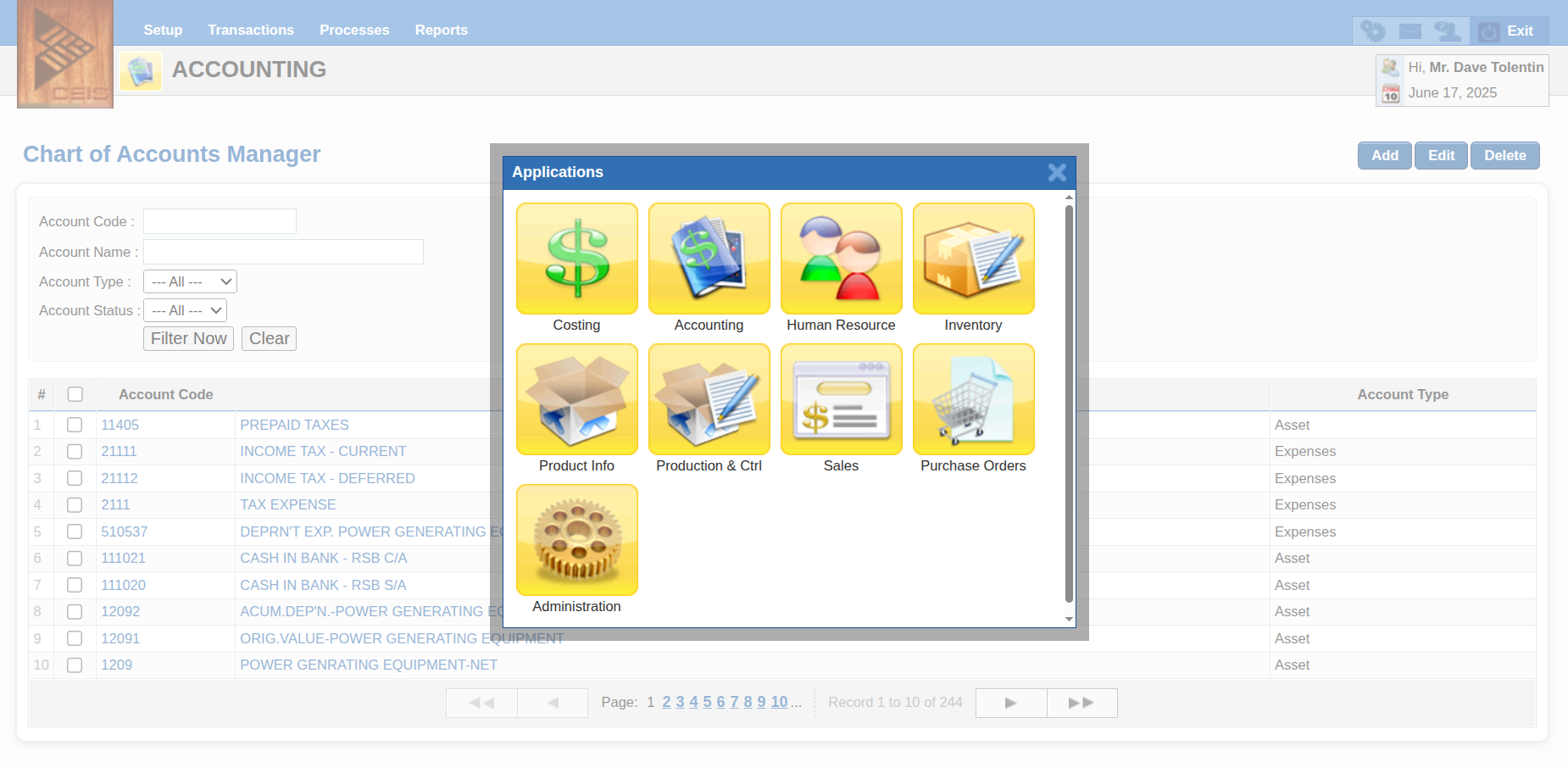Open the Purchase Orders application
The width and height of the screenshot is (1568, 768).
[x=973, y=400]
